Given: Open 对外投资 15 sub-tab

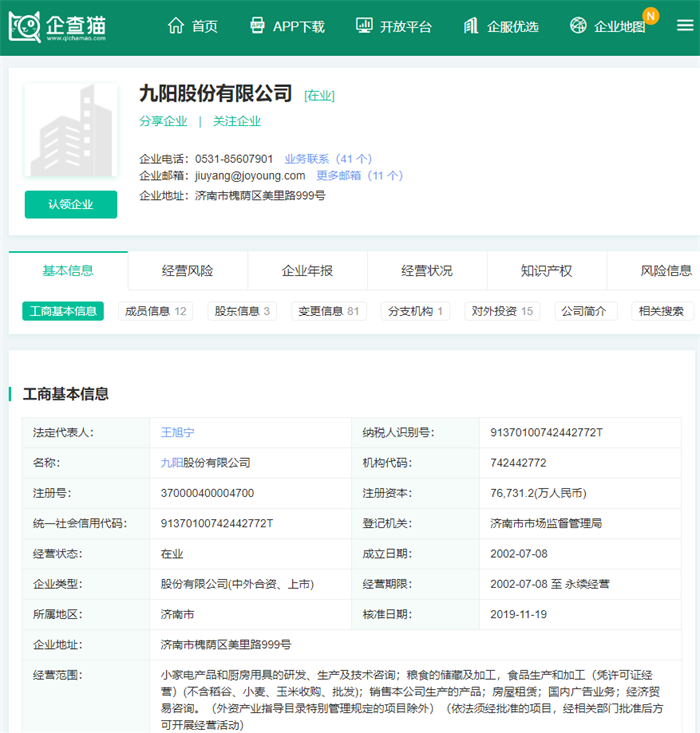Looking at the screenshot, I should pyautogui.click(x=502, y=311).
